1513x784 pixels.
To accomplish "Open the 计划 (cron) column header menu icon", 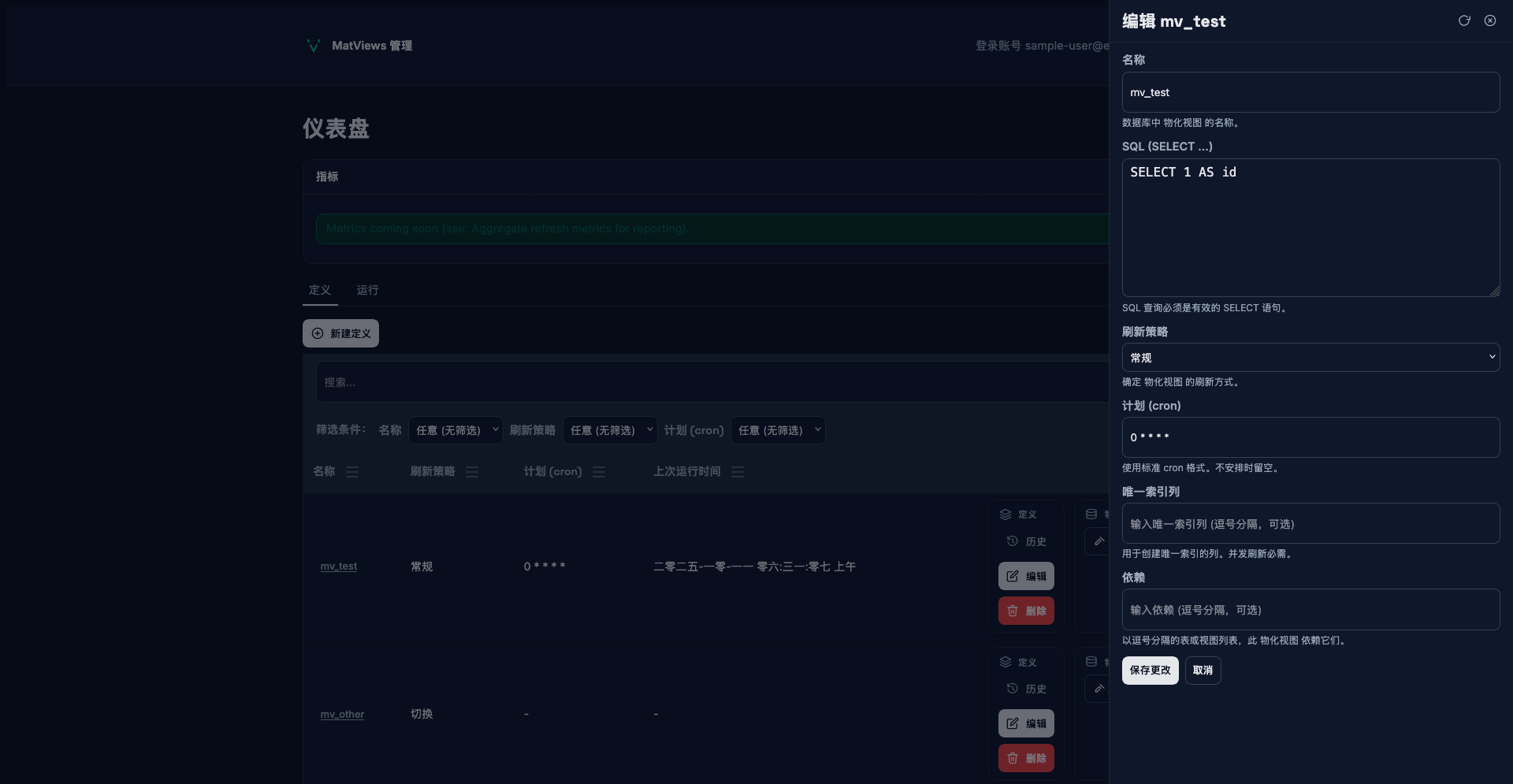I will pos(599,471).
